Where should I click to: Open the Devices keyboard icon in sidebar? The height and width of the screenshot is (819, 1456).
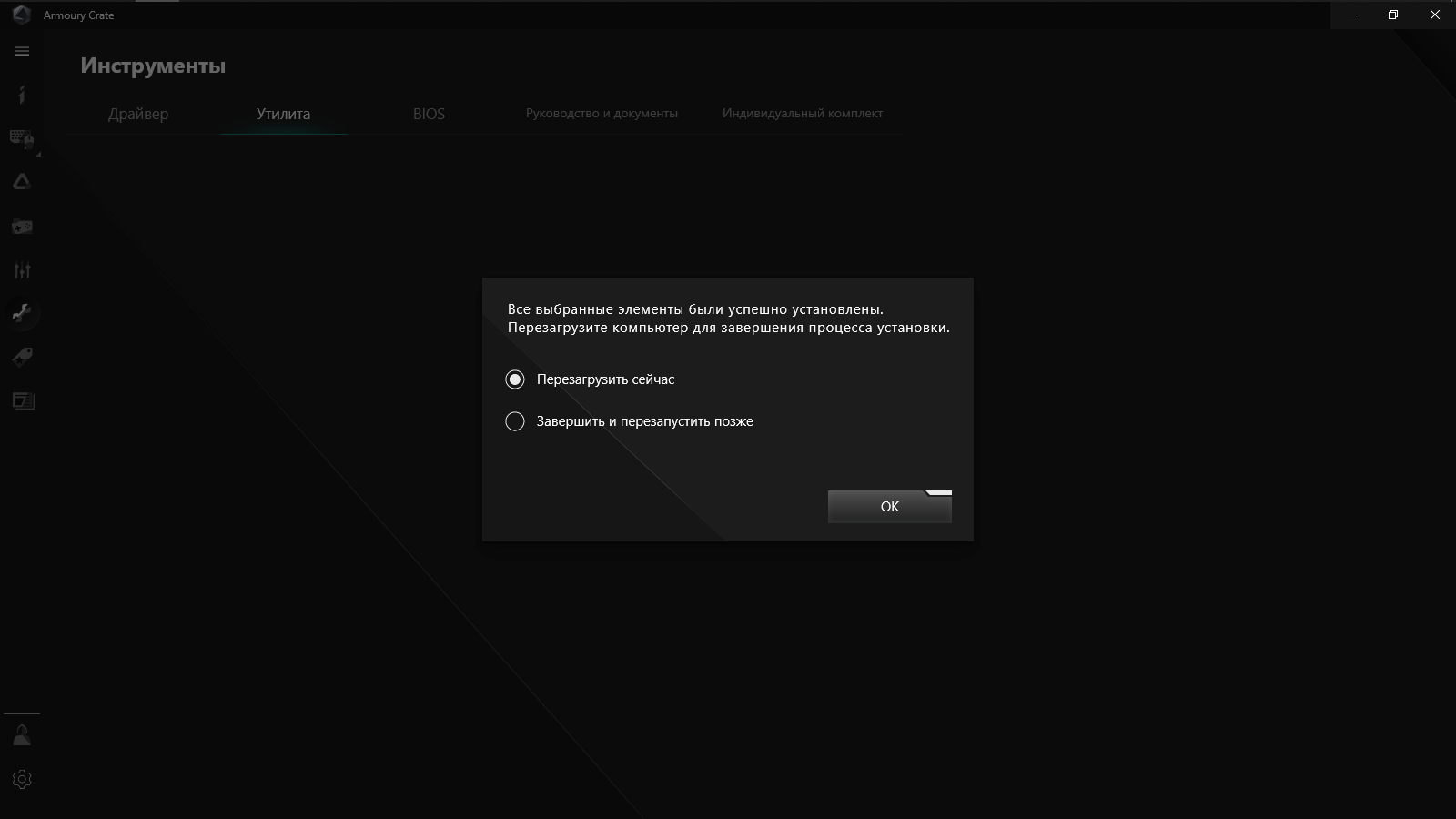click(x=22, y=138)
